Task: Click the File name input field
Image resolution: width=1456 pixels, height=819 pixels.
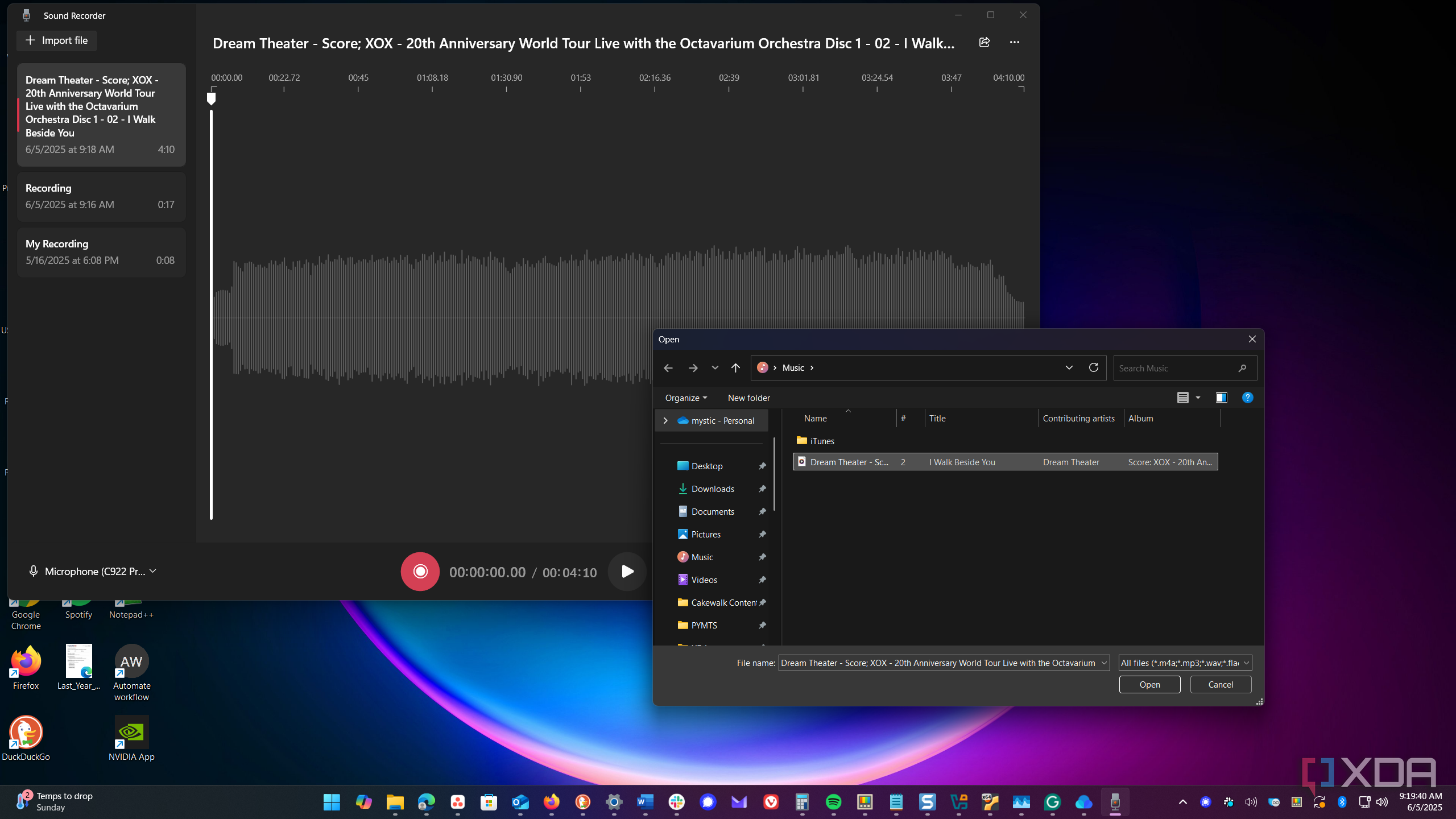Action: (944, 663)
